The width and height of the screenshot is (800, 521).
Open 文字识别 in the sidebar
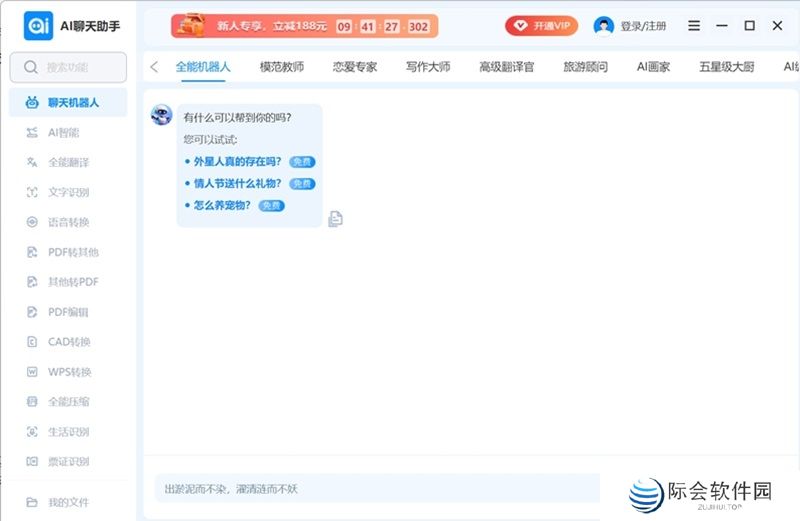click(x=68, y=192)
